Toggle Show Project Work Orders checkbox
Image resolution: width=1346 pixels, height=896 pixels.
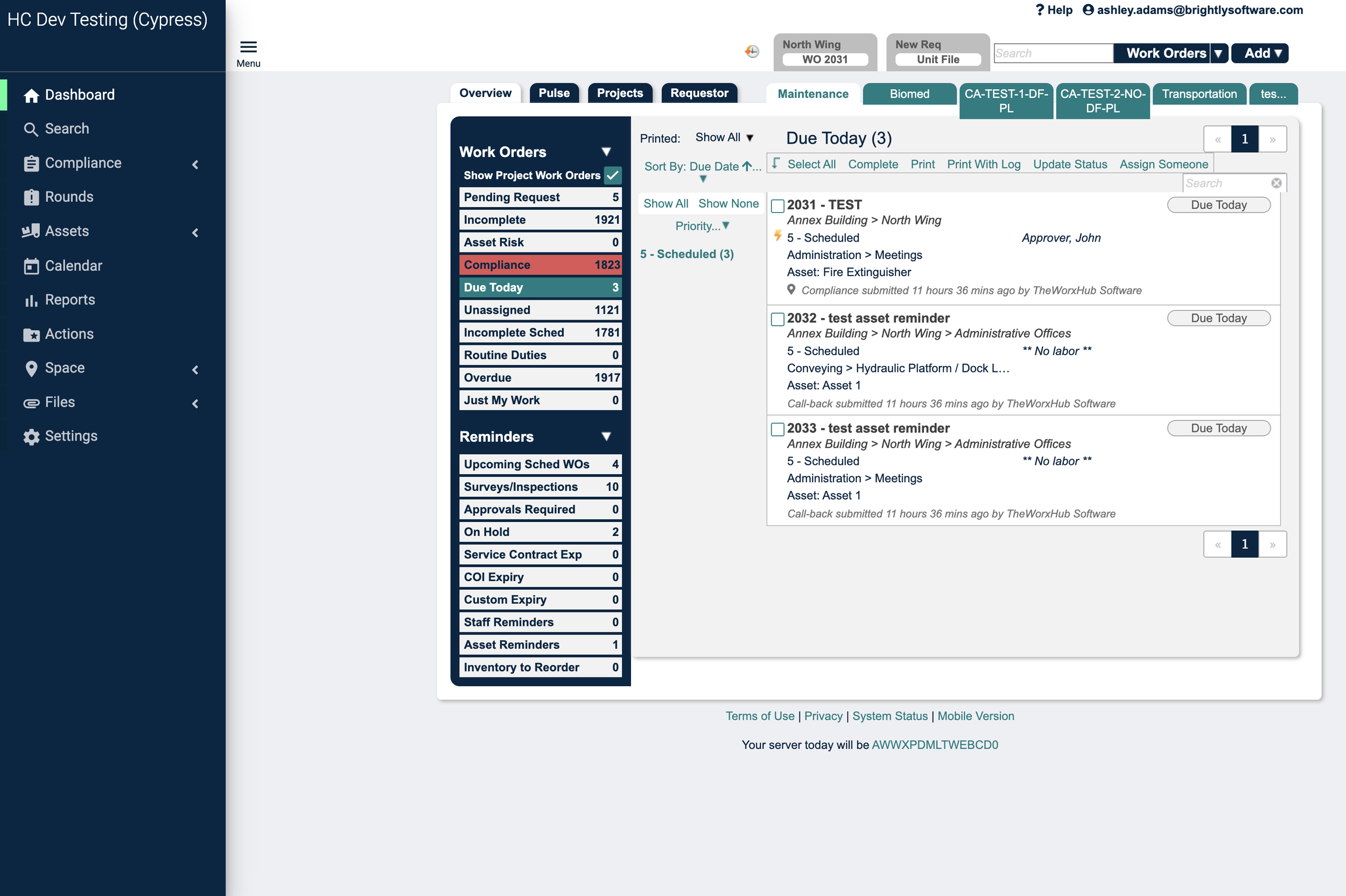tap(612, 175)
